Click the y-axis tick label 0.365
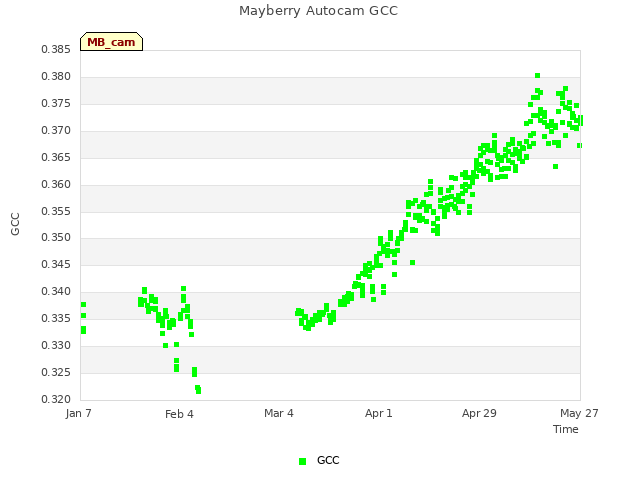The height and width of the screenshot is (480, 640). [x=56, y=157]
